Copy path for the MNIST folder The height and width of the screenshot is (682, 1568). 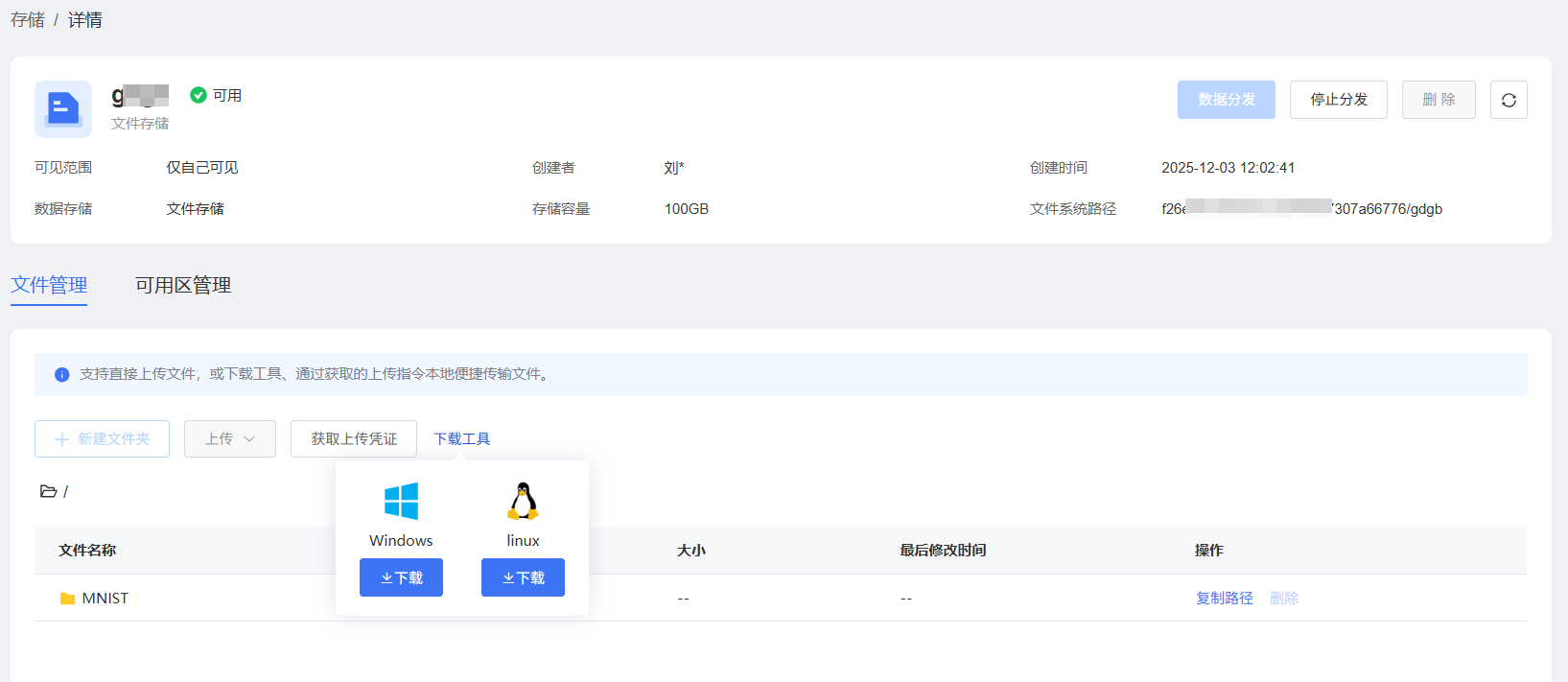pos(1224,598)
